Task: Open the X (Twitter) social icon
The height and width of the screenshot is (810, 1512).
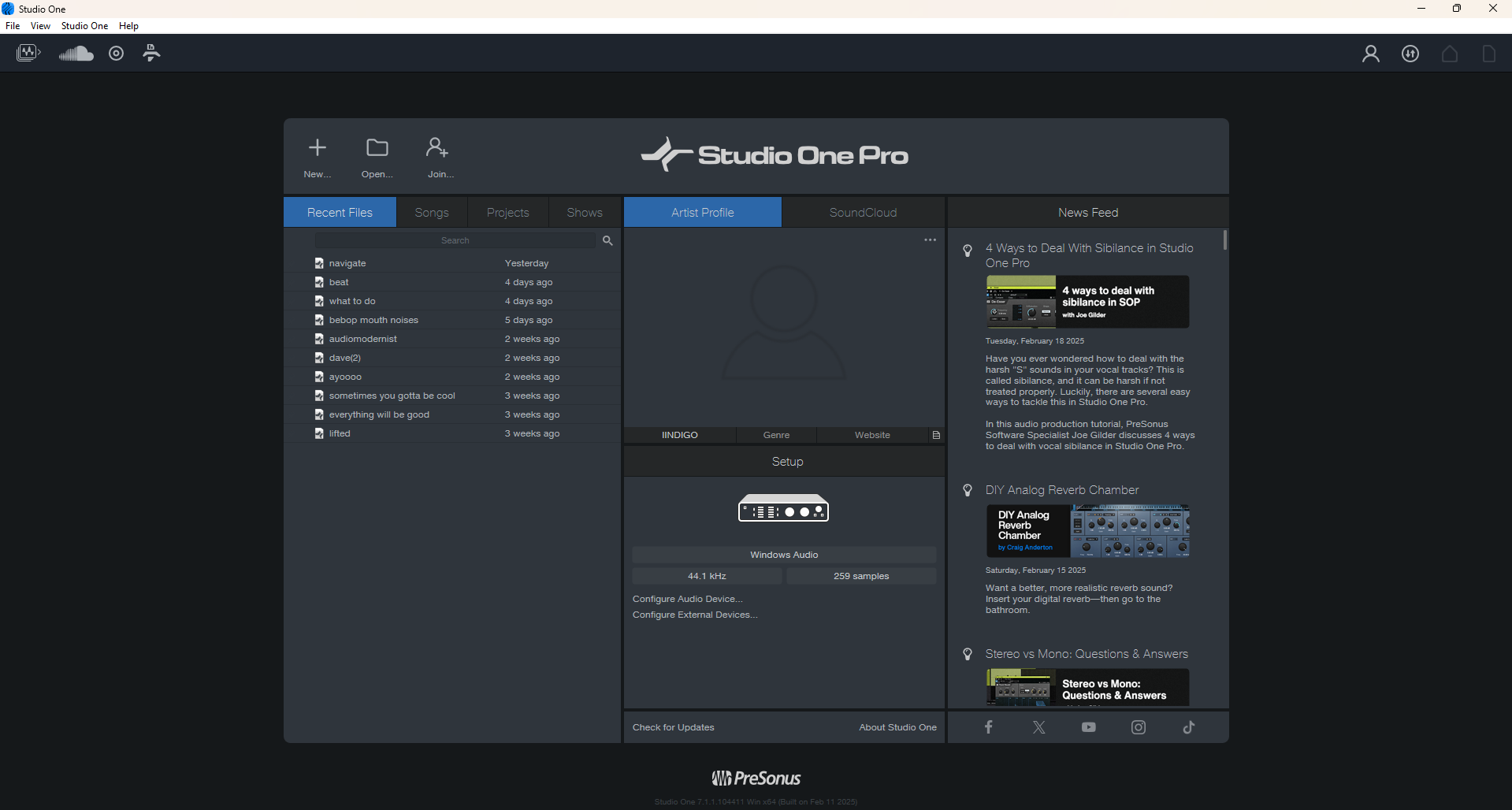Action: coord(1038,727)
